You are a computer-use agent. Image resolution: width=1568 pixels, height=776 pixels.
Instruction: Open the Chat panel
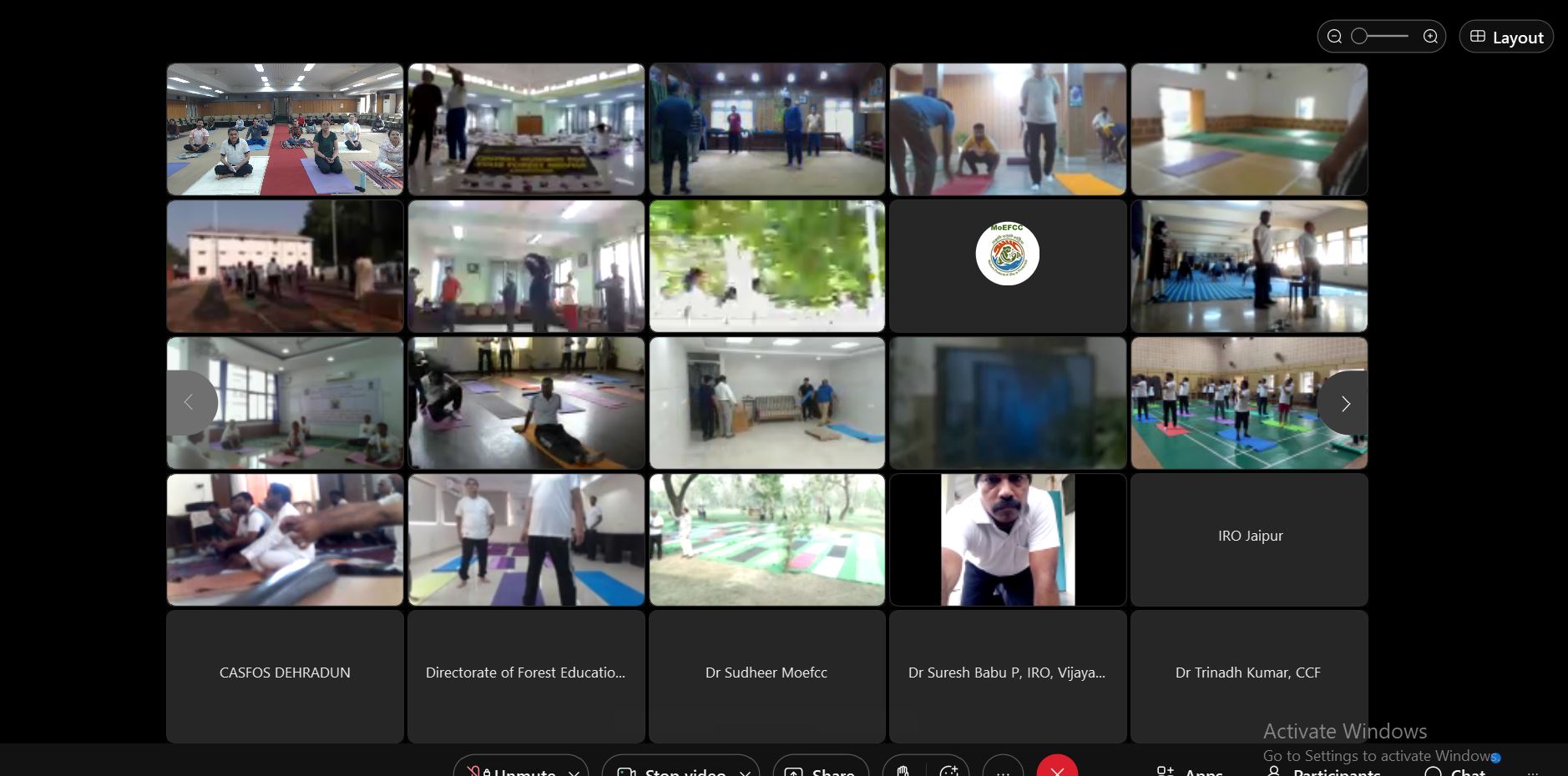1457,771
